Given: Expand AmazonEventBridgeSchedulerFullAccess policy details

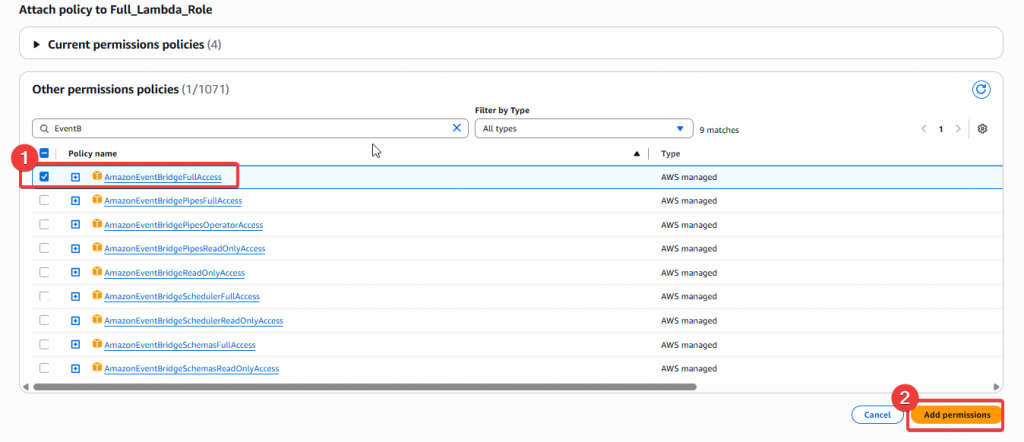Looking at the screenshot, I should point(75,296).
